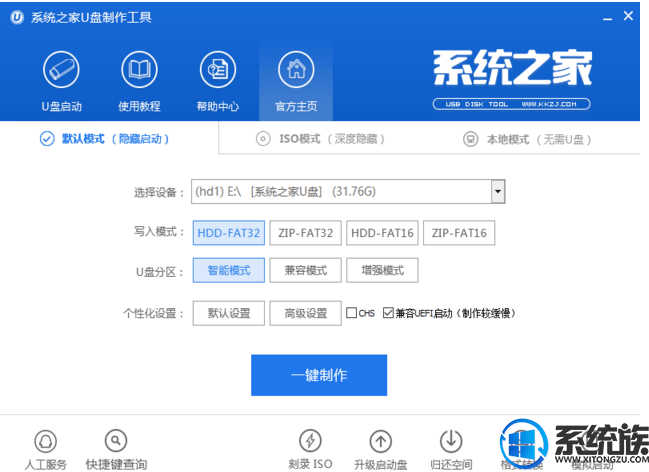Switch to ISO模式 (深度隐藏) tab
The width and height of the screenshot is (649, 472).
320,139
